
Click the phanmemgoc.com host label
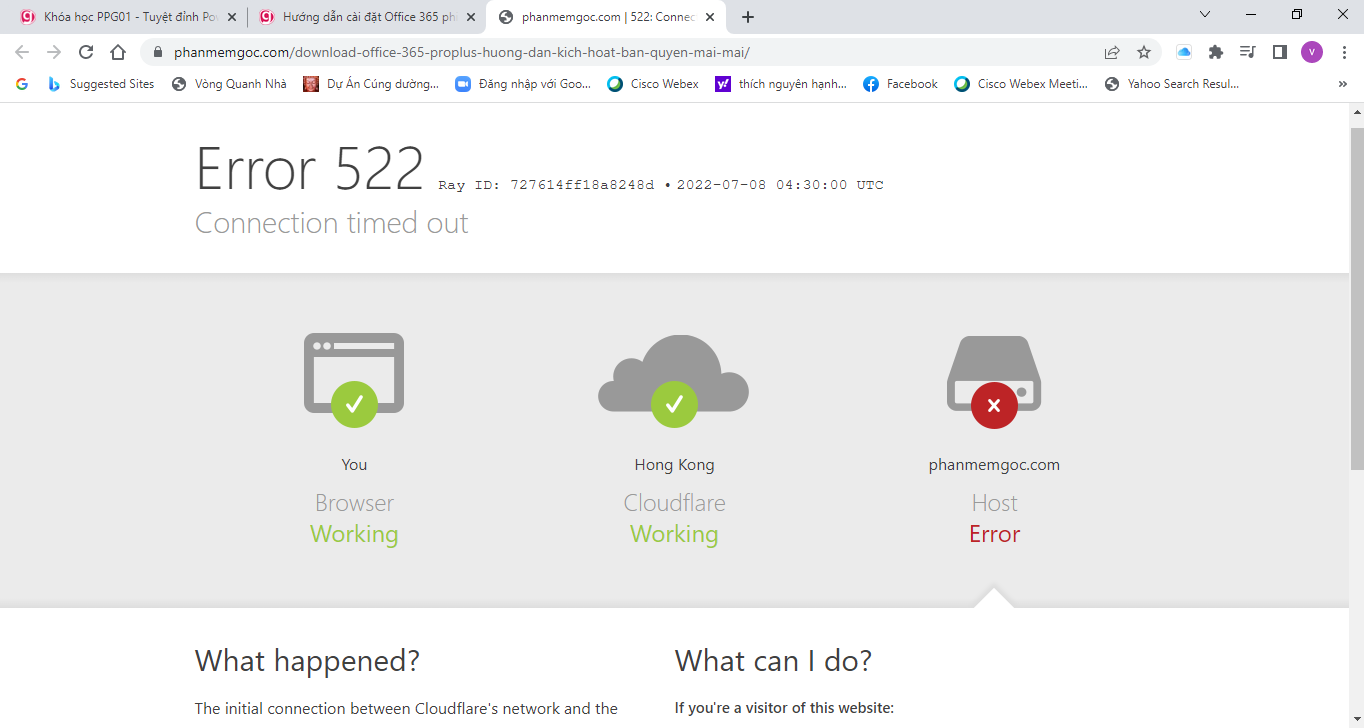pos(994,465)
